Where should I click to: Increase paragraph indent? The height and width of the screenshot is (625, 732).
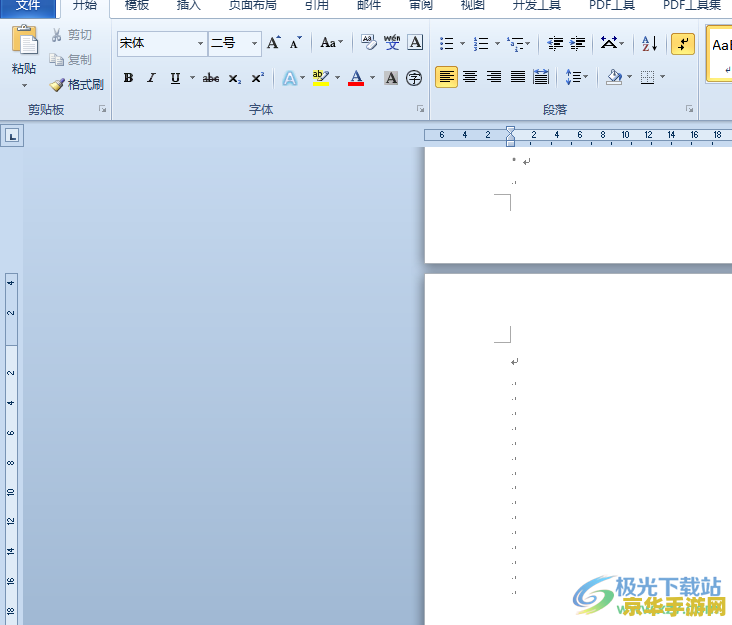(x=577, y=44)
